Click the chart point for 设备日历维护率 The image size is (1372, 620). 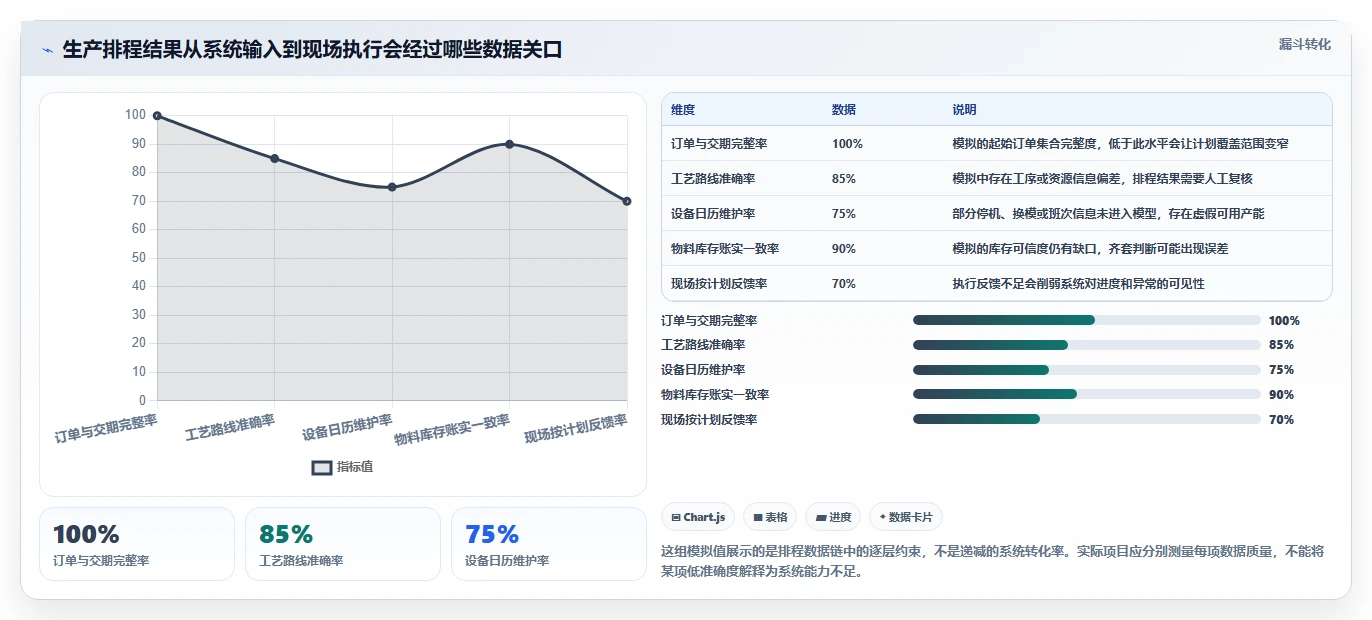(392, 187)
